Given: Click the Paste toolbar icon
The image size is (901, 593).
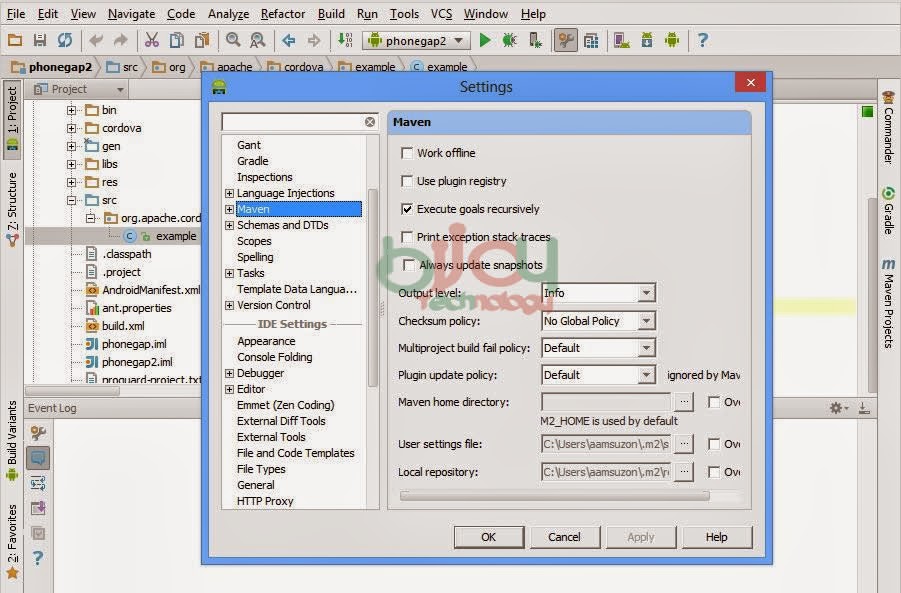Looking at the screenshot, I should (202, 40).
